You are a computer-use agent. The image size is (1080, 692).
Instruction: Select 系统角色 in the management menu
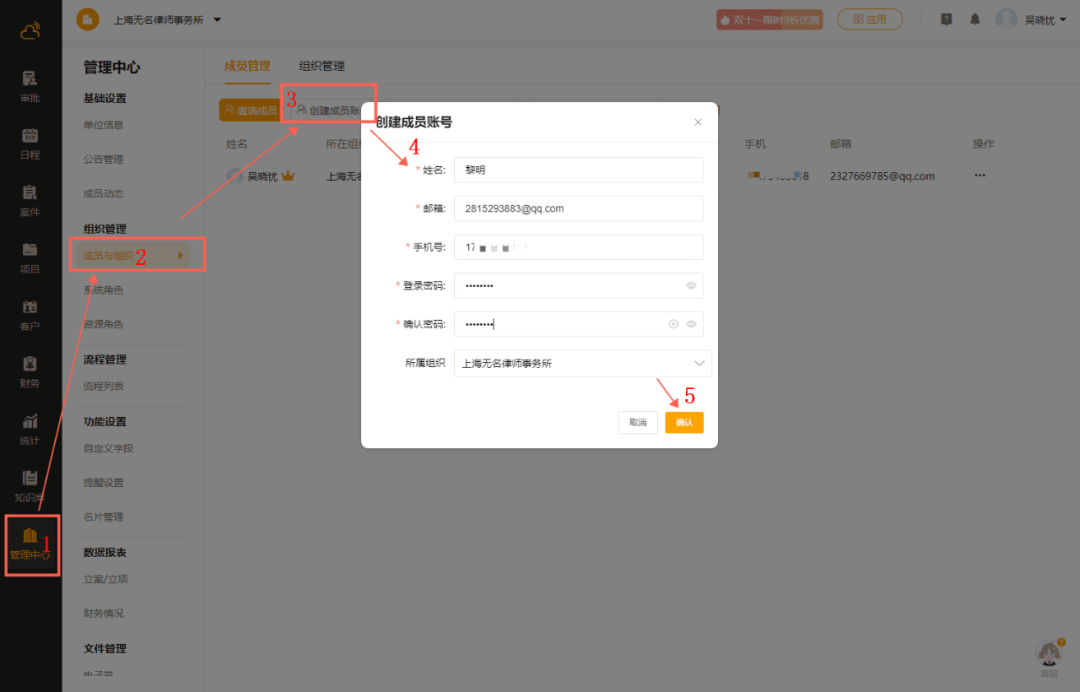104,290
